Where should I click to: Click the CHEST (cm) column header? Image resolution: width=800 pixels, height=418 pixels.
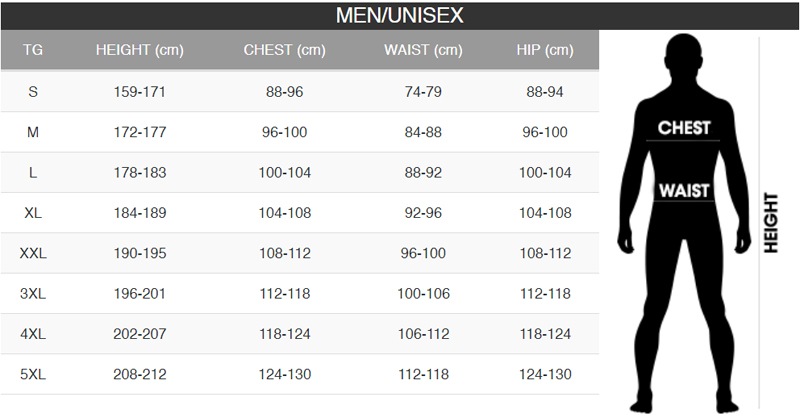(x=285, y=50)
